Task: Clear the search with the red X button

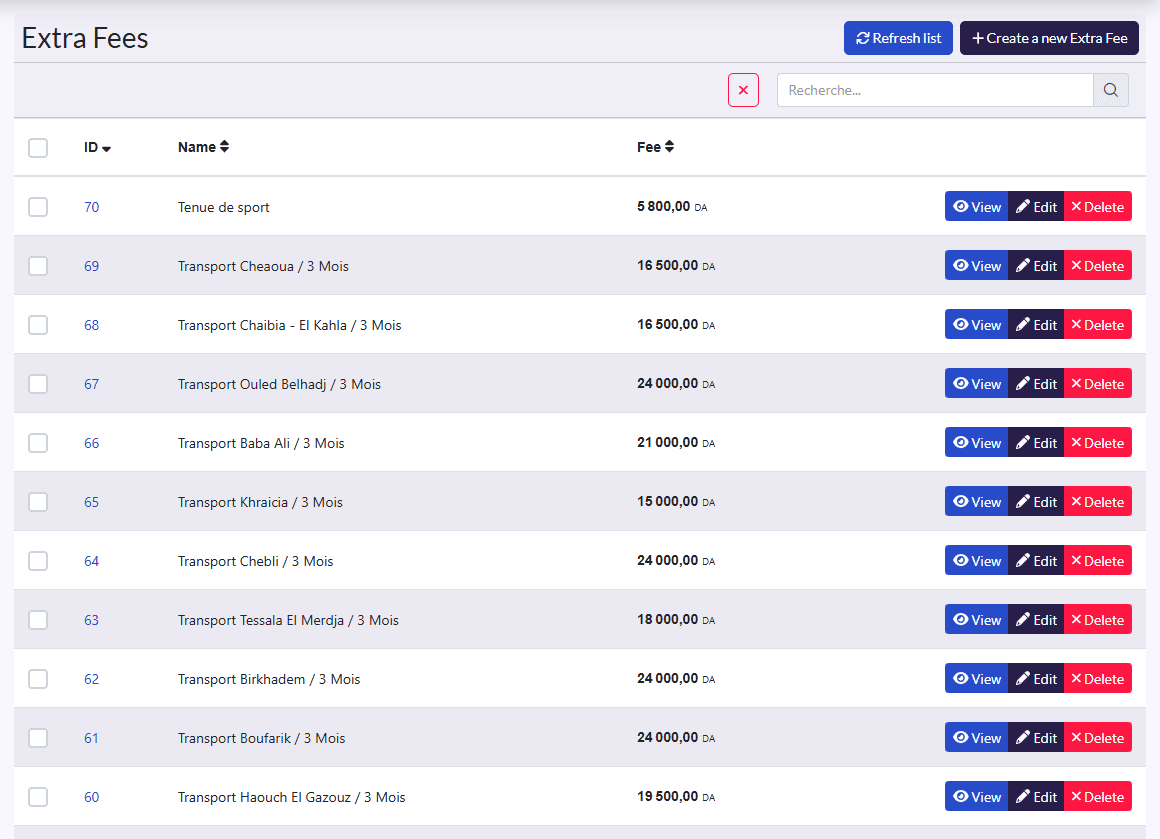Action: [x=743, y=90]
